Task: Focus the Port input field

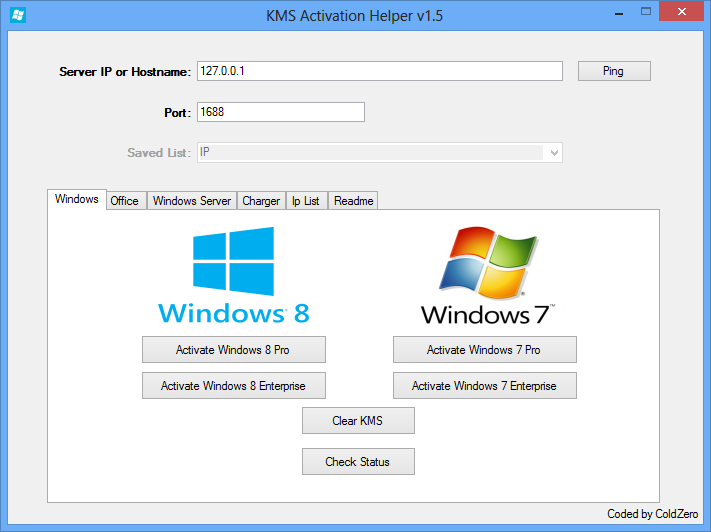Action: [281, 112]
